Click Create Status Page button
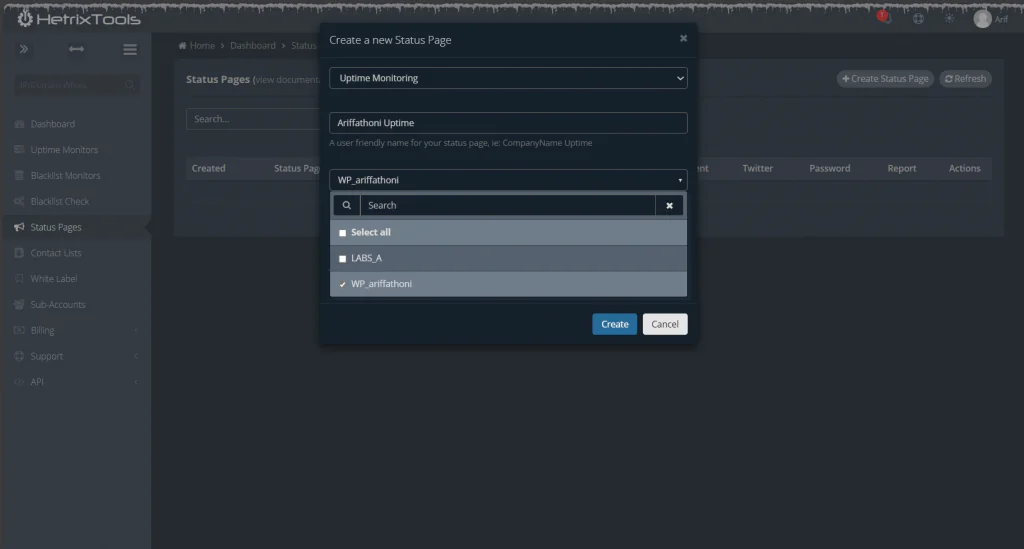 pyautogui.click(x=885, y=78)
